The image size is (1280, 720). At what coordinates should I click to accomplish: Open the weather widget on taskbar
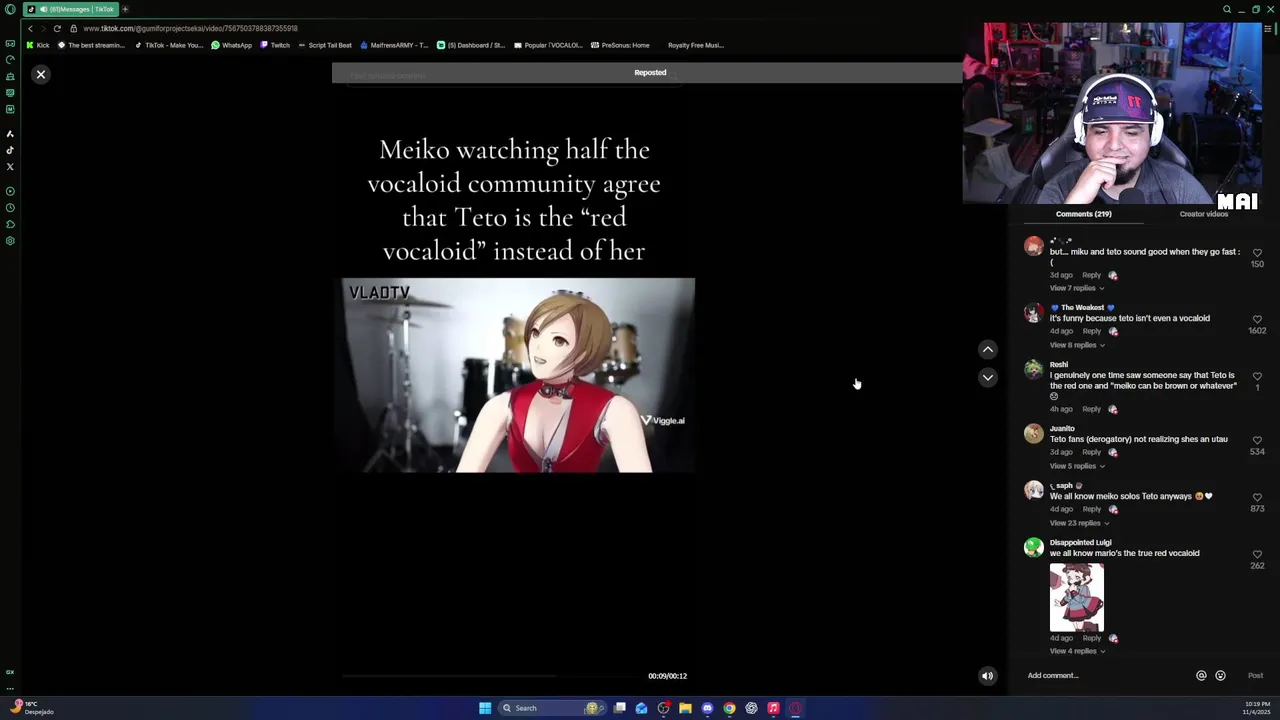click(x=30, y=708)
